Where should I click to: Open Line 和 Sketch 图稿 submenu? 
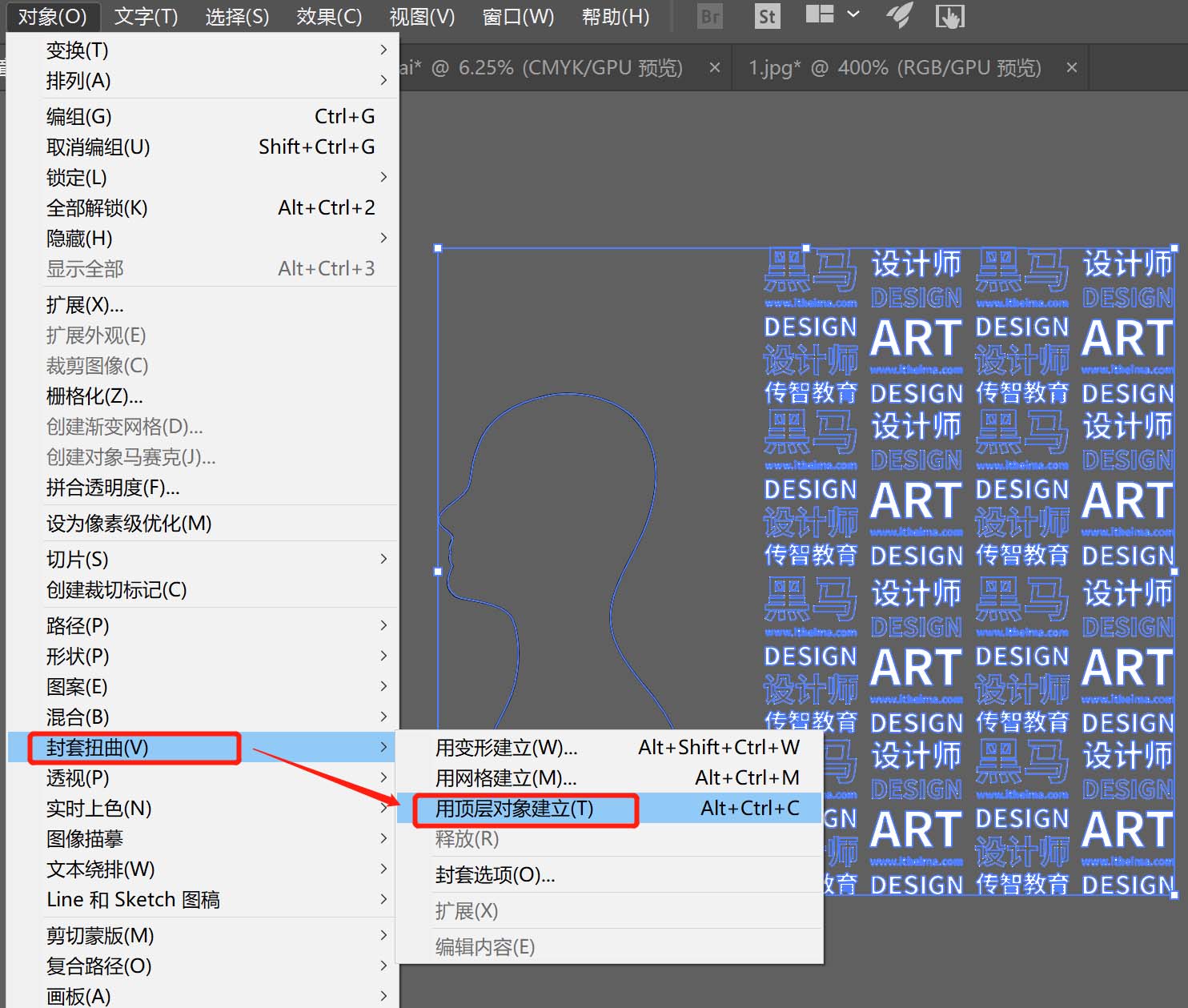(x=203, y=899)
